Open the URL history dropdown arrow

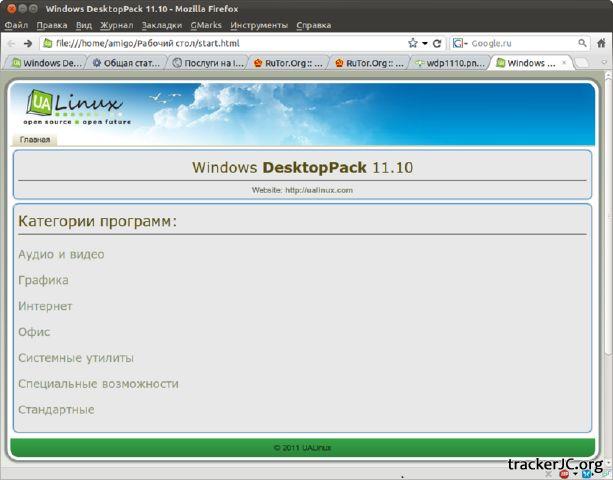click(424, 44)
